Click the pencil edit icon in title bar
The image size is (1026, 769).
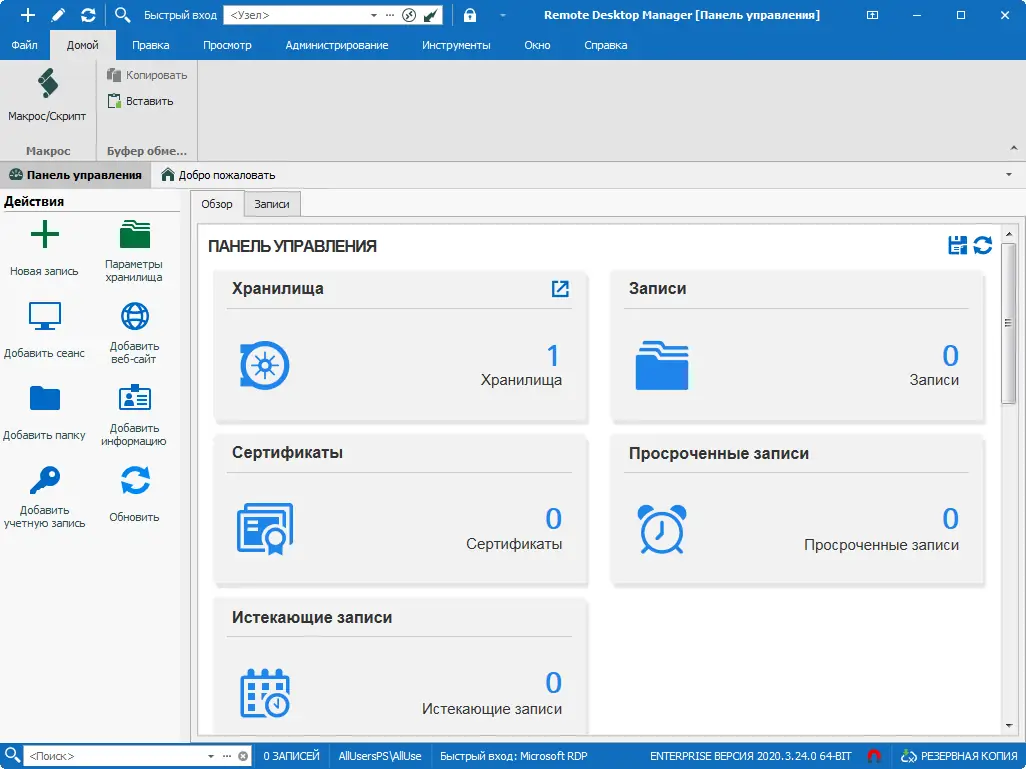point(58,15)
